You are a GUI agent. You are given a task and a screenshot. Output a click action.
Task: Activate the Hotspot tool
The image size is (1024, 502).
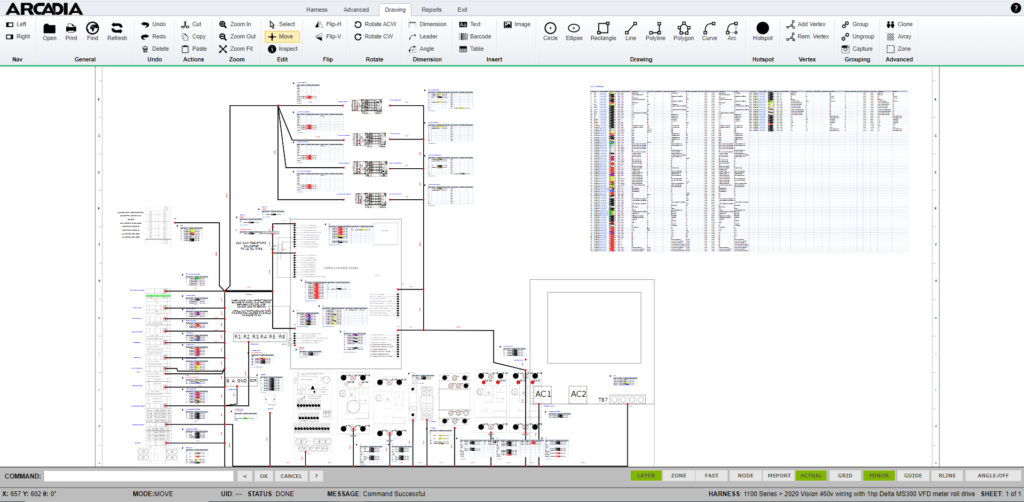point(762,30)
